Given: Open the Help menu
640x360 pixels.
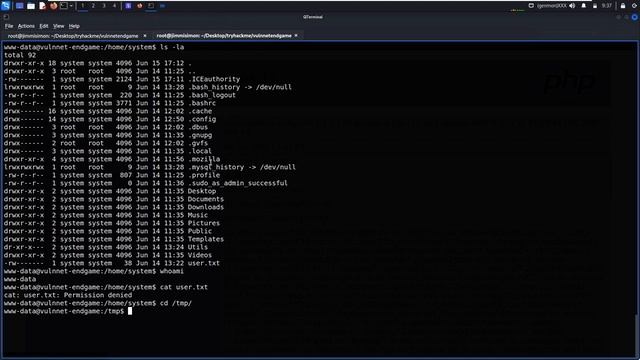Looking at the screenshot, I should 74,26.
